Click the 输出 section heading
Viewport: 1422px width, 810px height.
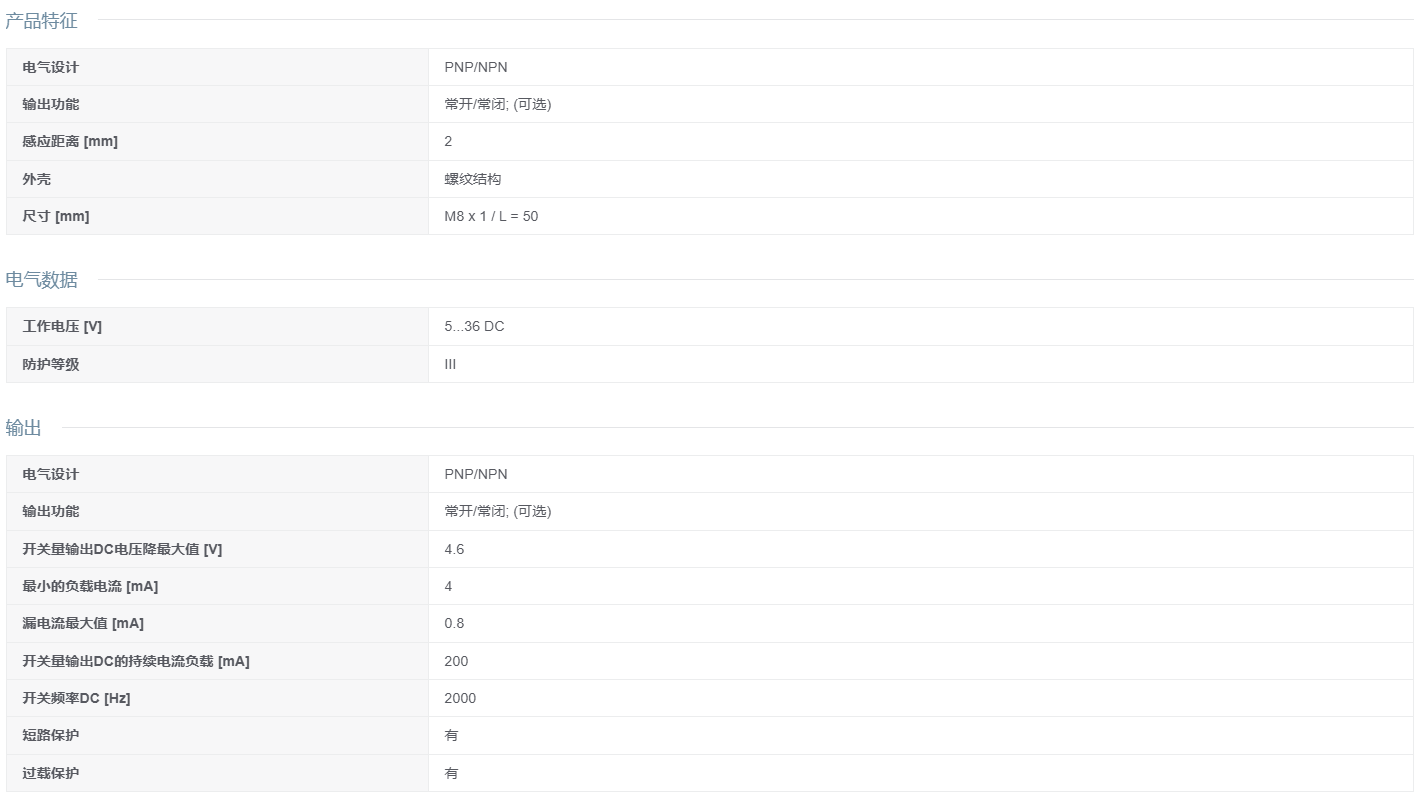click(23, 428)
